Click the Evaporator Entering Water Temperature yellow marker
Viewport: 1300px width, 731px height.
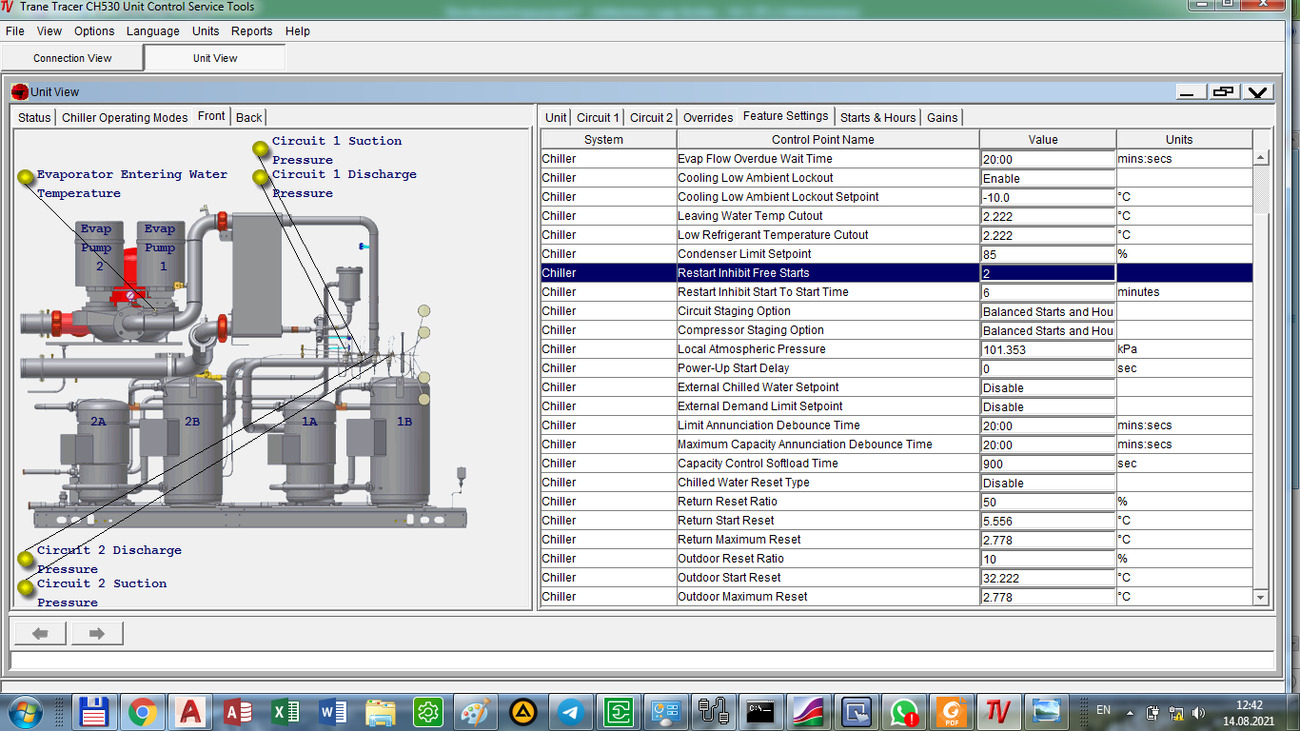point(26,177)
